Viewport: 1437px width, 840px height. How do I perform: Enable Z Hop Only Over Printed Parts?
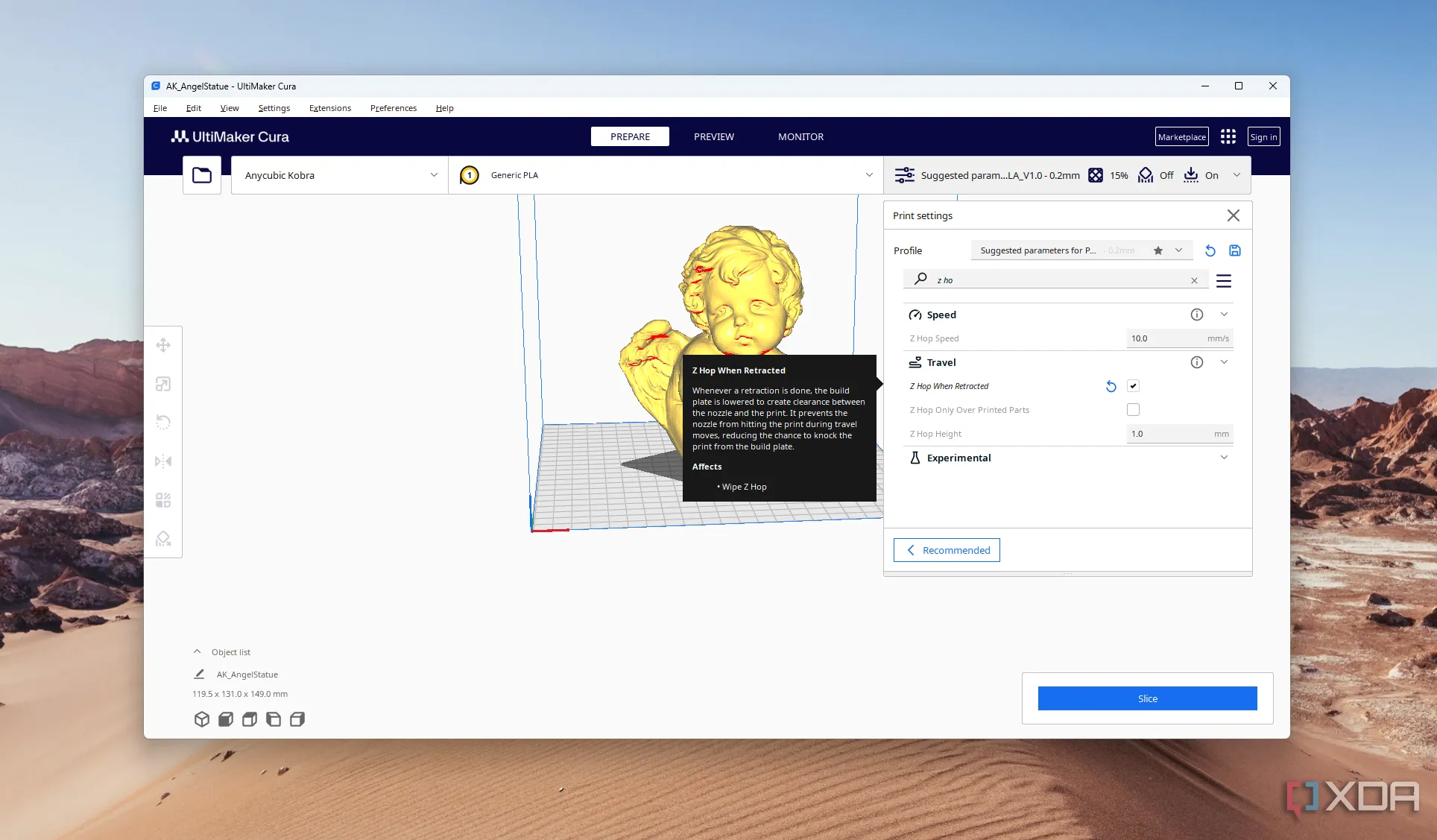[x=1133, y=410]
